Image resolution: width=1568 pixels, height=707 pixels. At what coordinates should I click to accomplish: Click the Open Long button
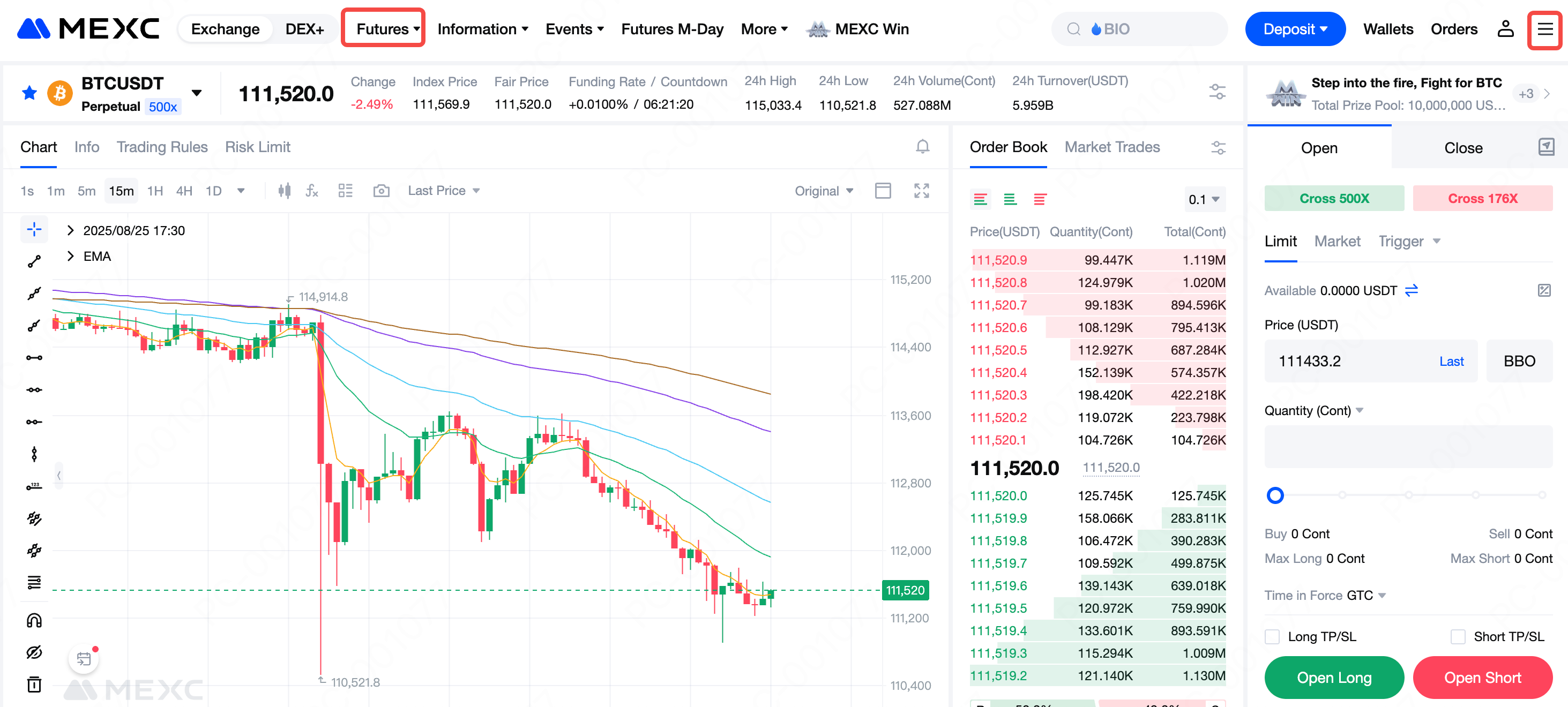(x=1334, y=677)
